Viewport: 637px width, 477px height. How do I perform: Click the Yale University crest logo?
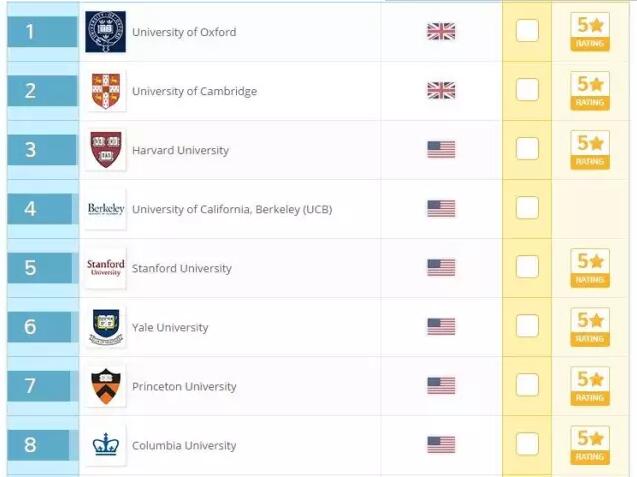(105, 327)
